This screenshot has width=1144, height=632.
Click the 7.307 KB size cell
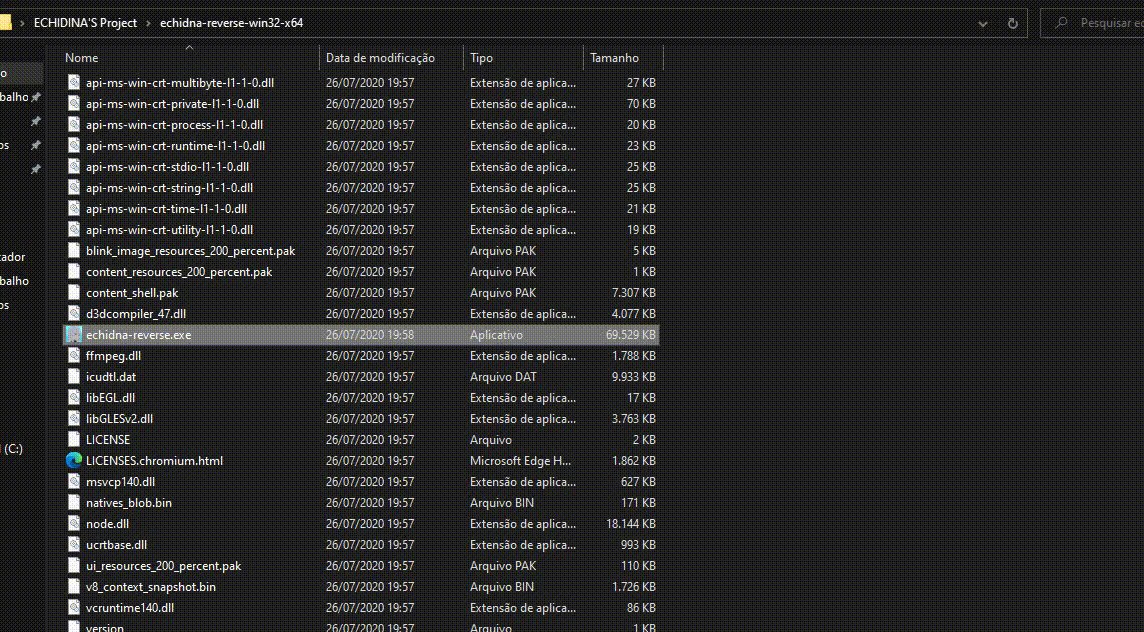pos(633,293)
